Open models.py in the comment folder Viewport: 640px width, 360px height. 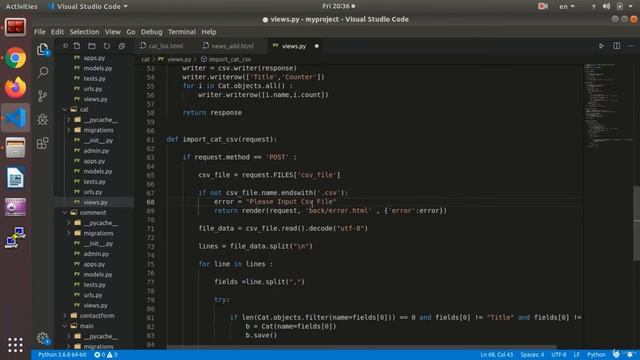(x=98, y=275)
